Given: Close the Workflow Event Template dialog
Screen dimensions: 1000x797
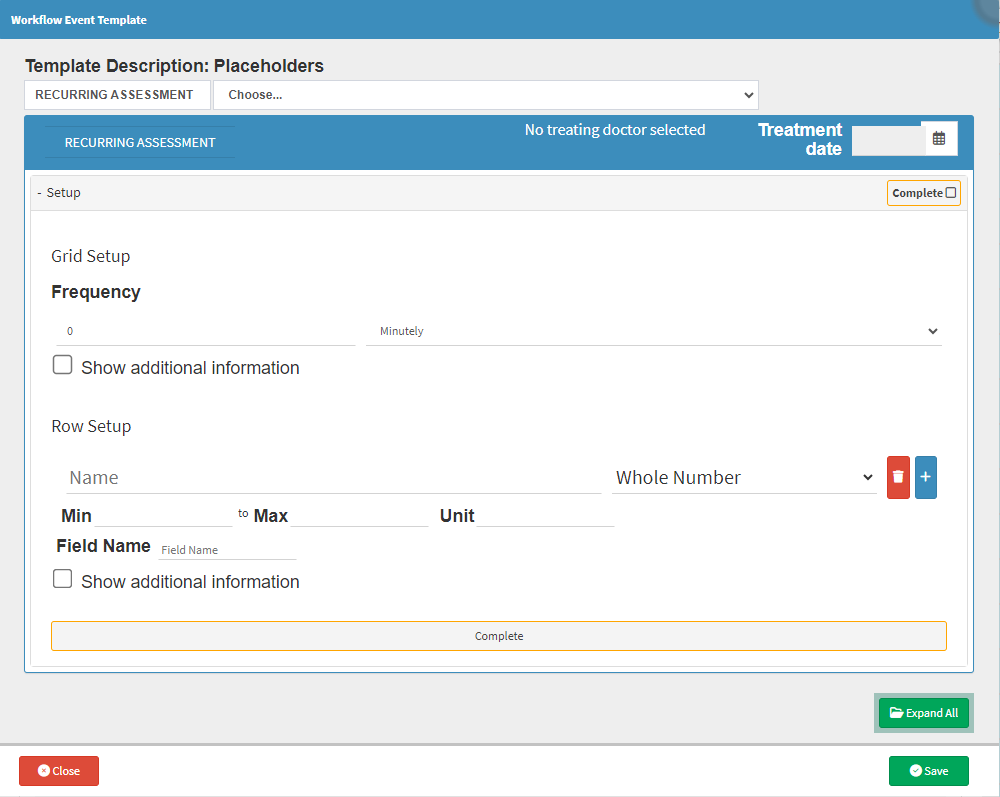Looking at the screenshot, I should [59, 771].
